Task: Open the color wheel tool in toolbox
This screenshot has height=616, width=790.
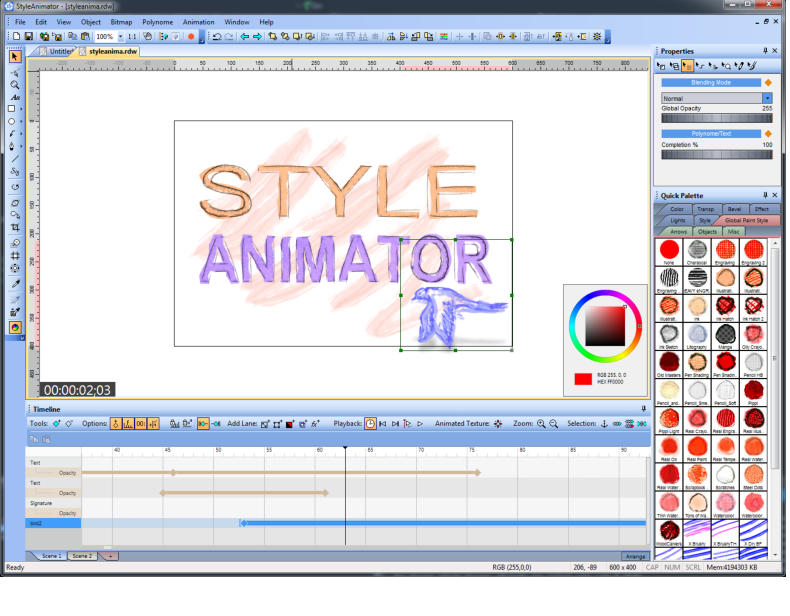Action: (x=15, y=327)
